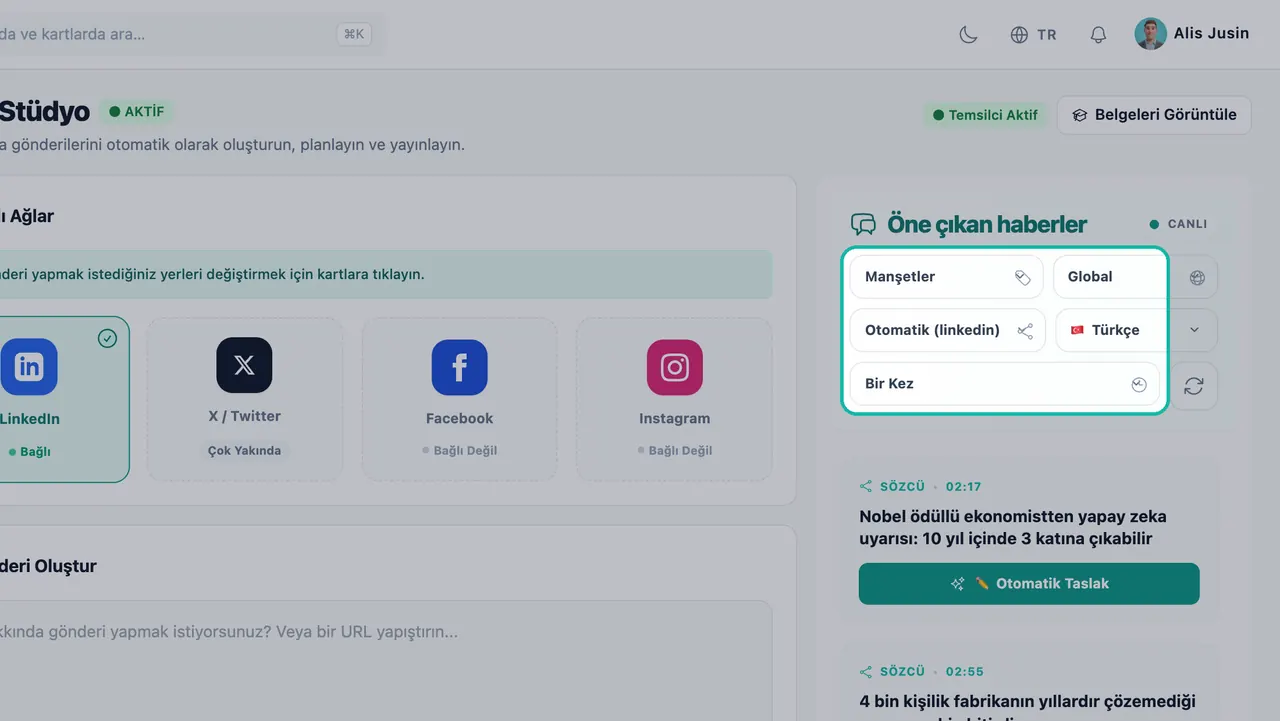The width and height of the screenshot is (1280, 721).
Task: Open the TR language globe selector
Action: pos(1033,35)
